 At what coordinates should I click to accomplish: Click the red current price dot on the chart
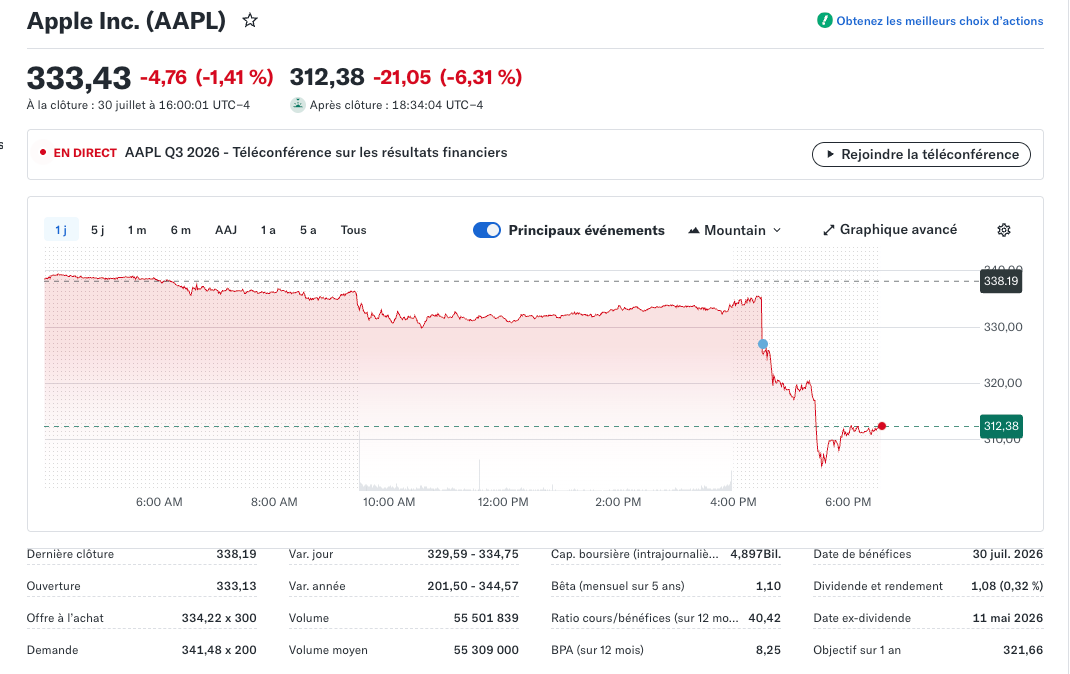pos(882,426)
